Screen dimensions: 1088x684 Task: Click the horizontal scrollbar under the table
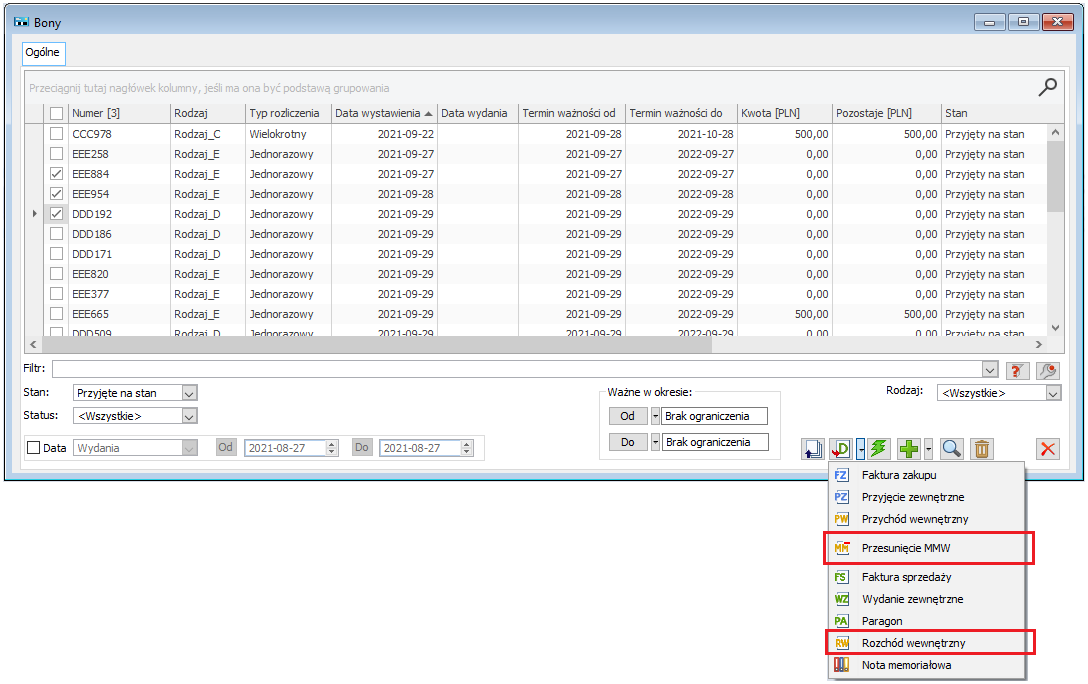coord(400,344)
